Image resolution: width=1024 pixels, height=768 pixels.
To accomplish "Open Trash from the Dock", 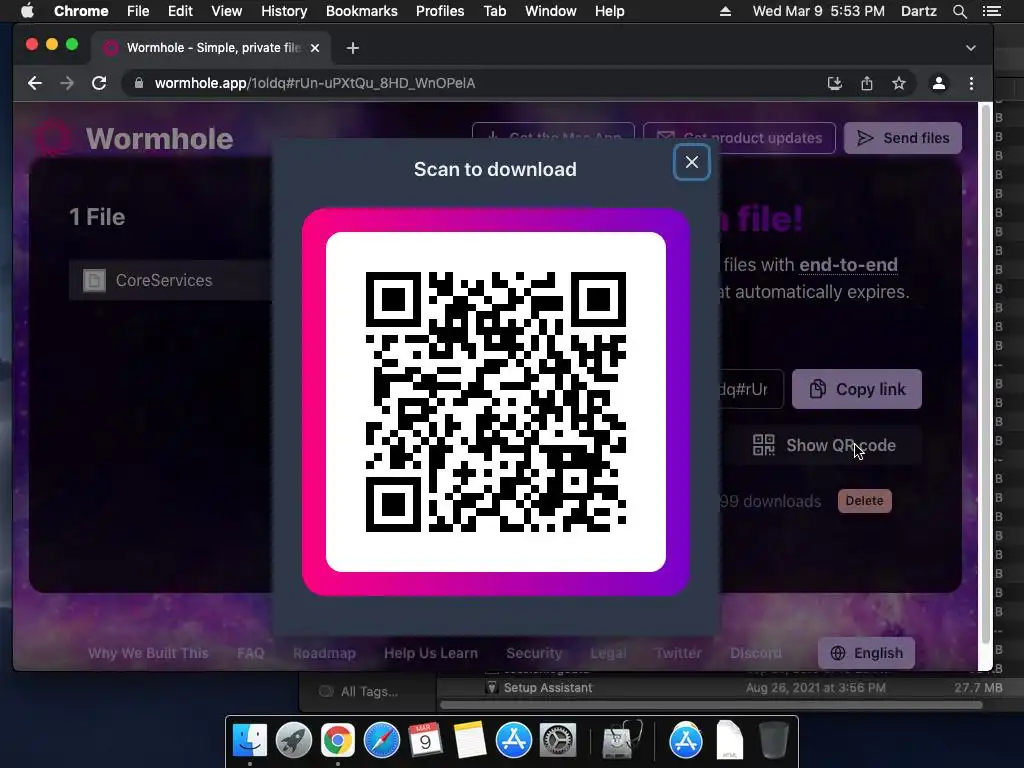I will click(x=774, y=741).
